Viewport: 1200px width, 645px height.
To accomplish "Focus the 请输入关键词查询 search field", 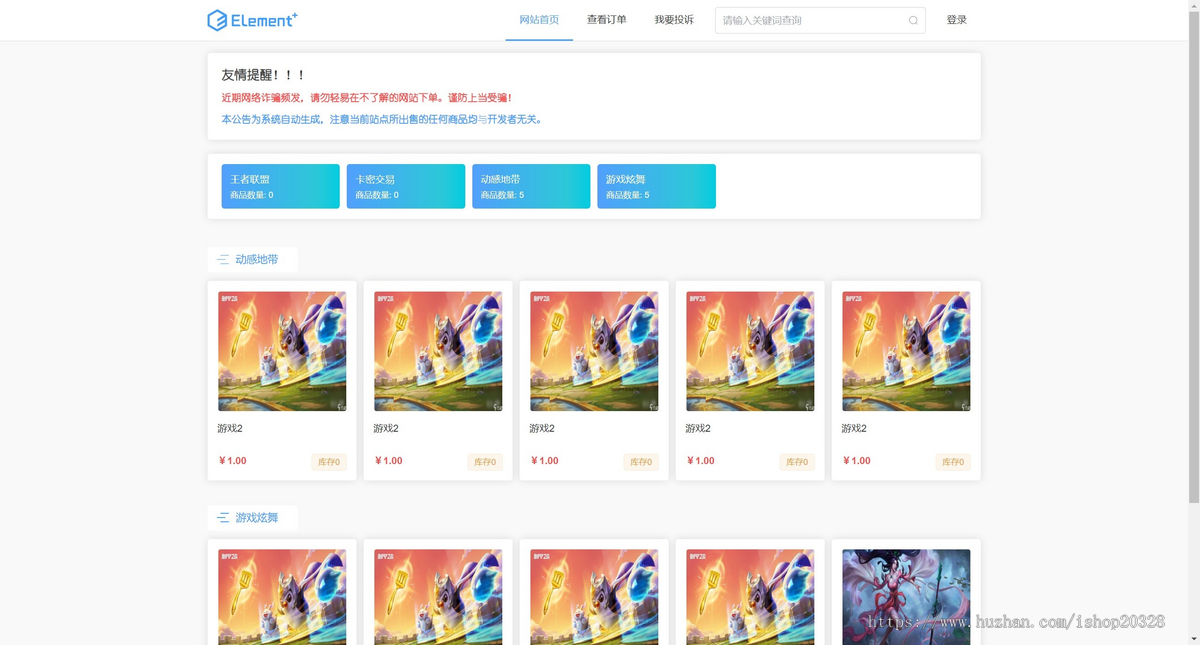I will coord(820,20).
